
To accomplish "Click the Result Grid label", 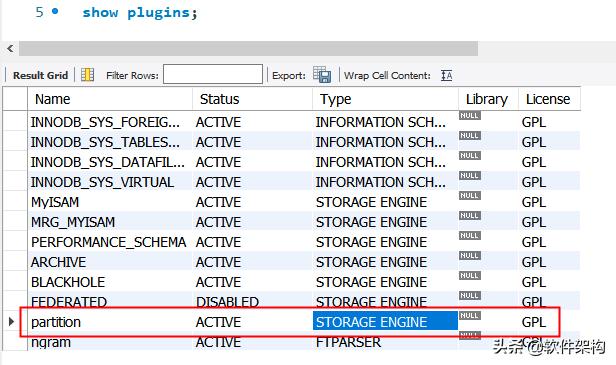I will 40,75.
